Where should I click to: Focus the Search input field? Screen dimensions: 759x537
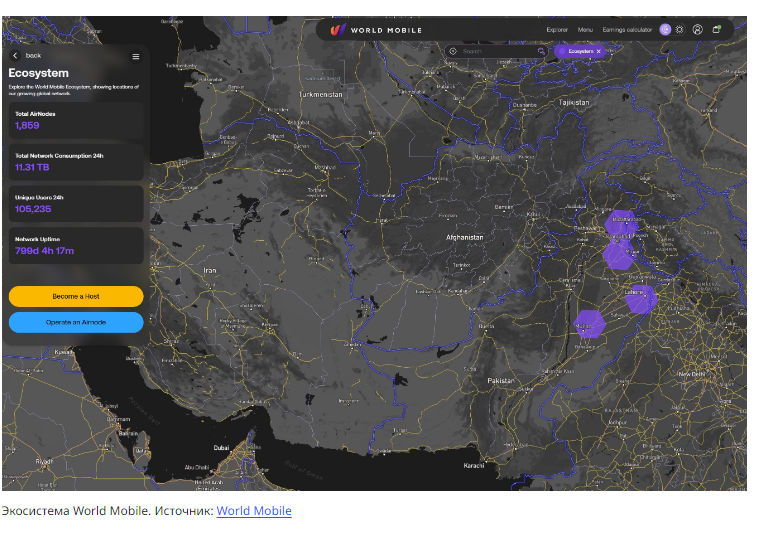(x=498, y=51)
